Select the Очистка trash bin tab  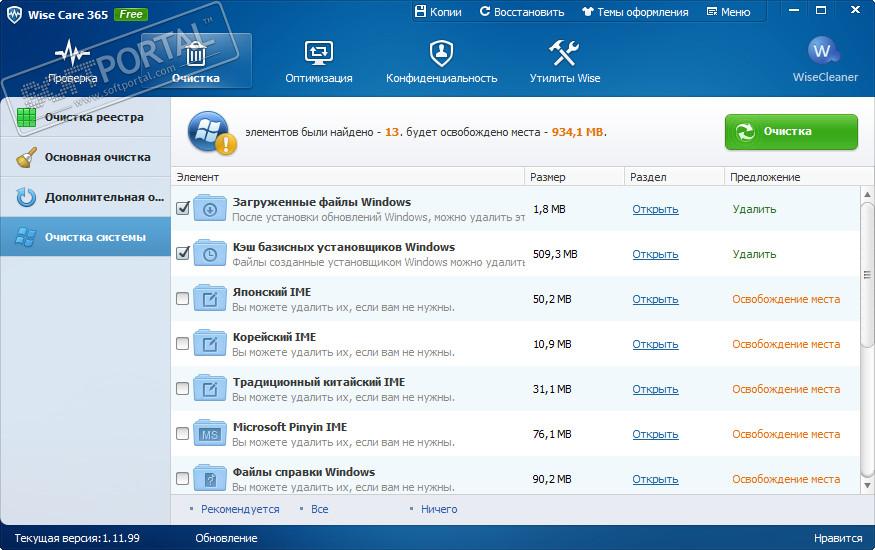pyautogui.click(x=195, y=61)
